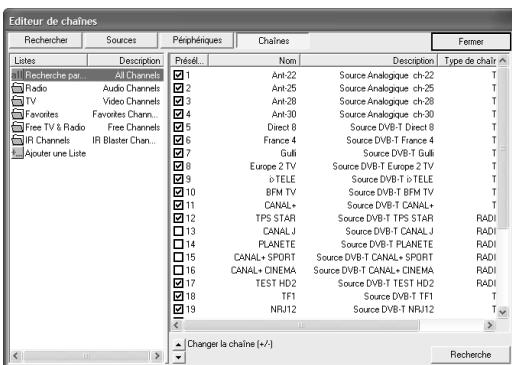
Task: Select the 'TEST HD2' channel name
Action: click(x=276, y=283)
